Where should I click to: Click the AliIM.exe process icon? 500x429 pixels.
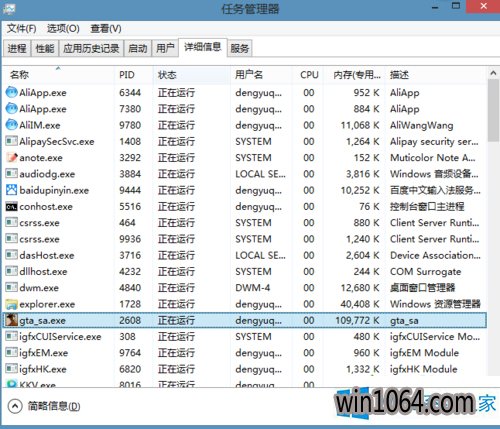11,125
